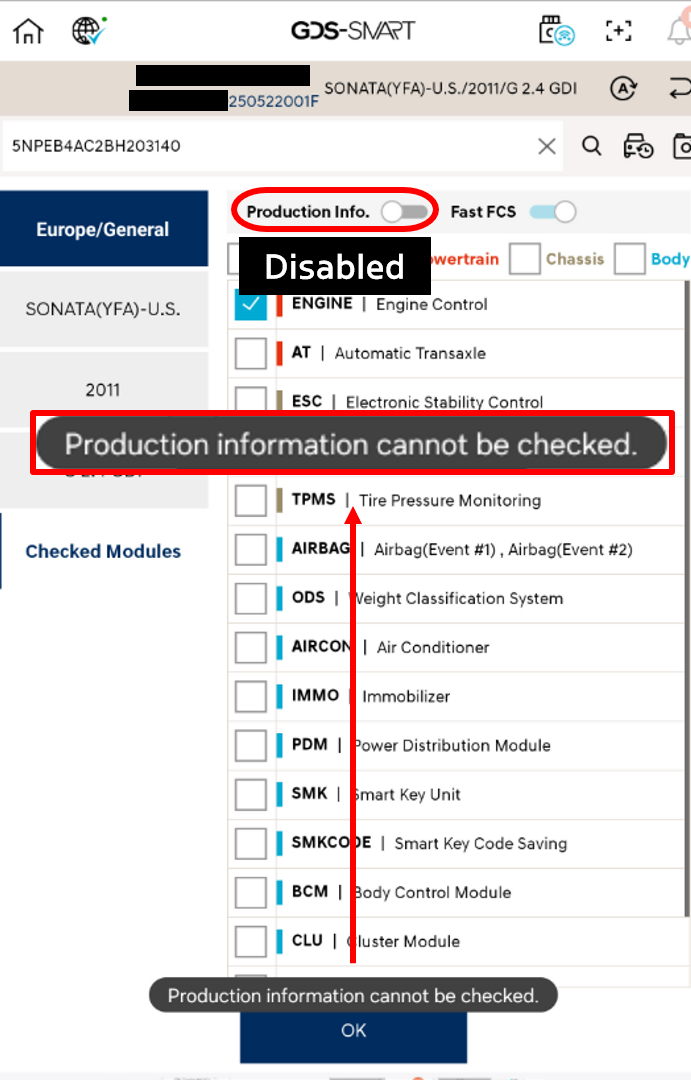Check the TPMS Tire Pressure Monitoring checkbox
This screenshot has width=691, height=1080.
(251, 500)
